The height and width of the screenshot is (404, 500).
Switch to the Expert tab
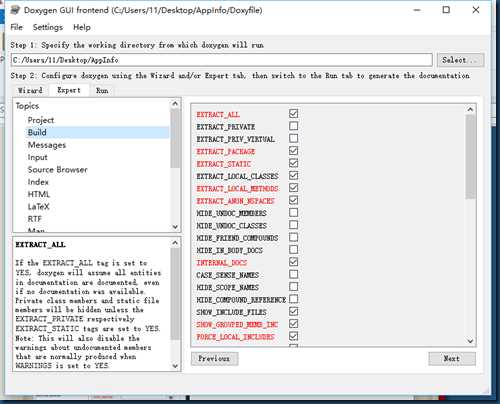coord(69,90)
